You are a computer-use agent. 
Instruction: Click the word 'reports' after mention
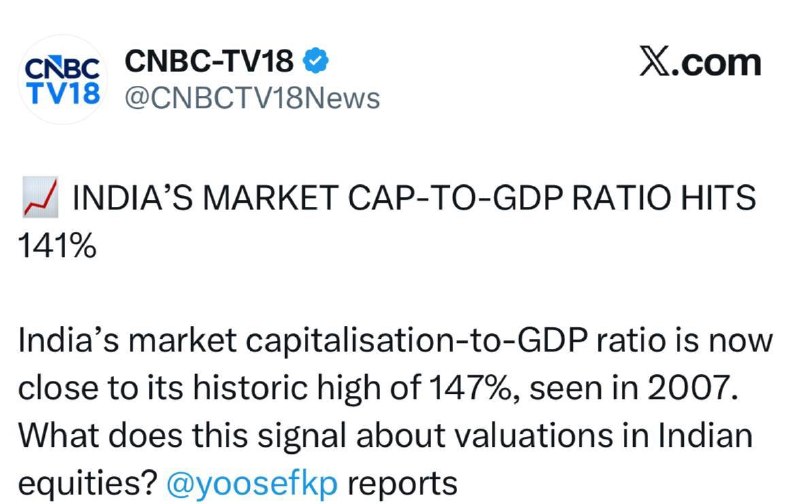click(402, 484)
